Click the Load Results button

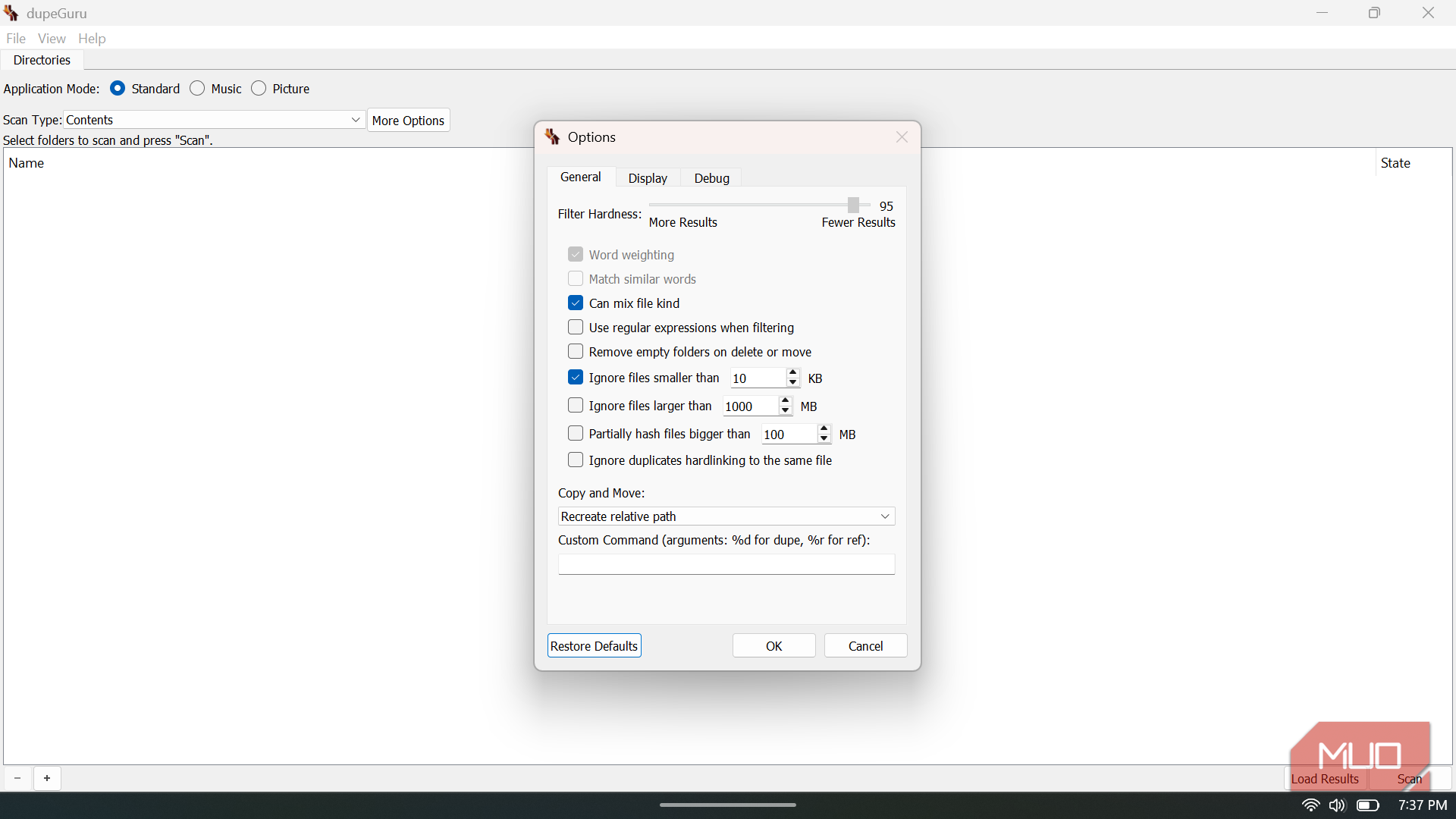tap(1325, 779)
